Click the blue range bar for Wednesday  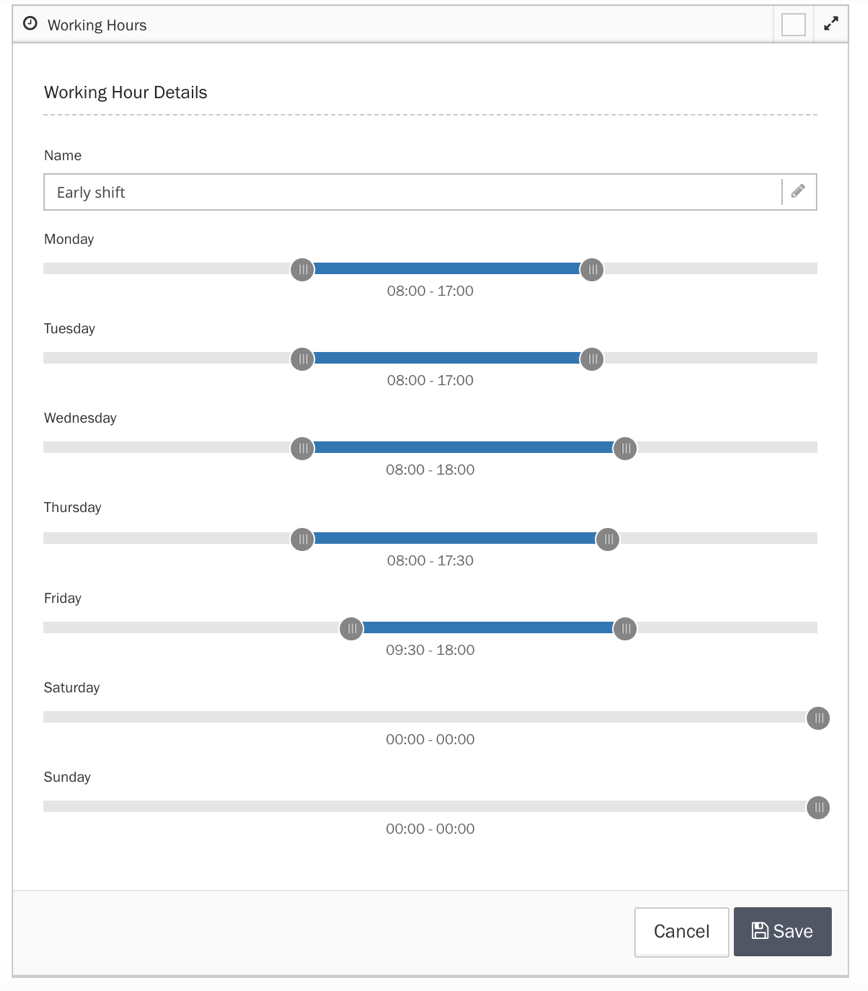tap(463, 448)
